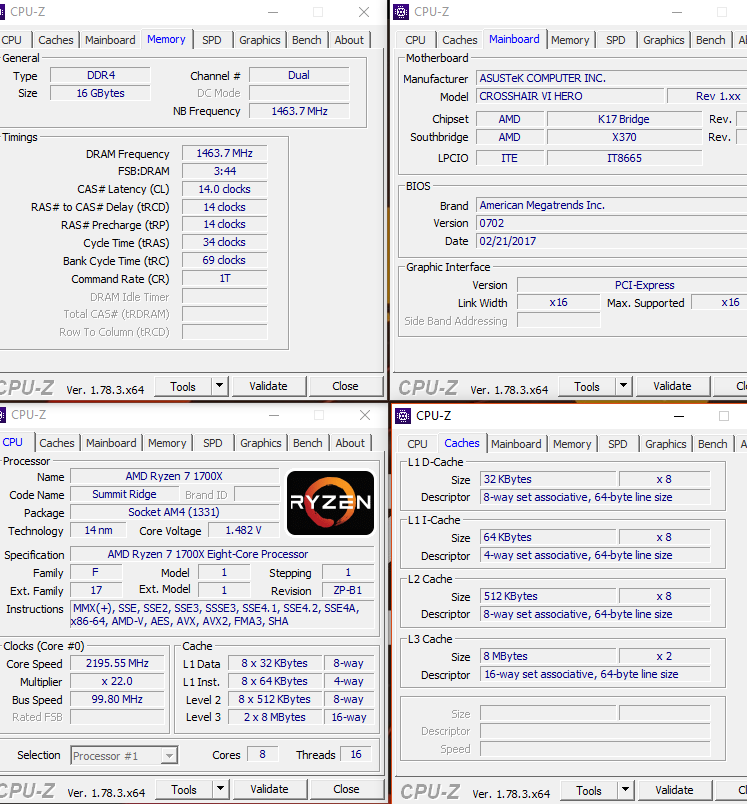The height and width of the screenshot is (804, 747).
Task: Click the Core Speed 2195.55 MHz value
Action: [117, 664]
